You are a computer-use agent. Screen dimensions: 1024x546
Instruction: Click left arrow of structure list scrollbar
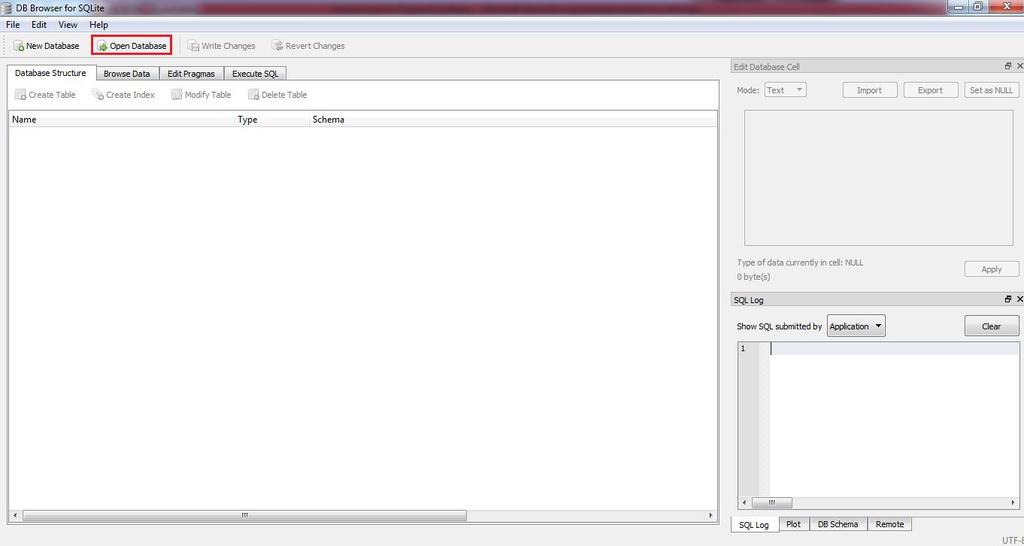(x=15, y=515)
